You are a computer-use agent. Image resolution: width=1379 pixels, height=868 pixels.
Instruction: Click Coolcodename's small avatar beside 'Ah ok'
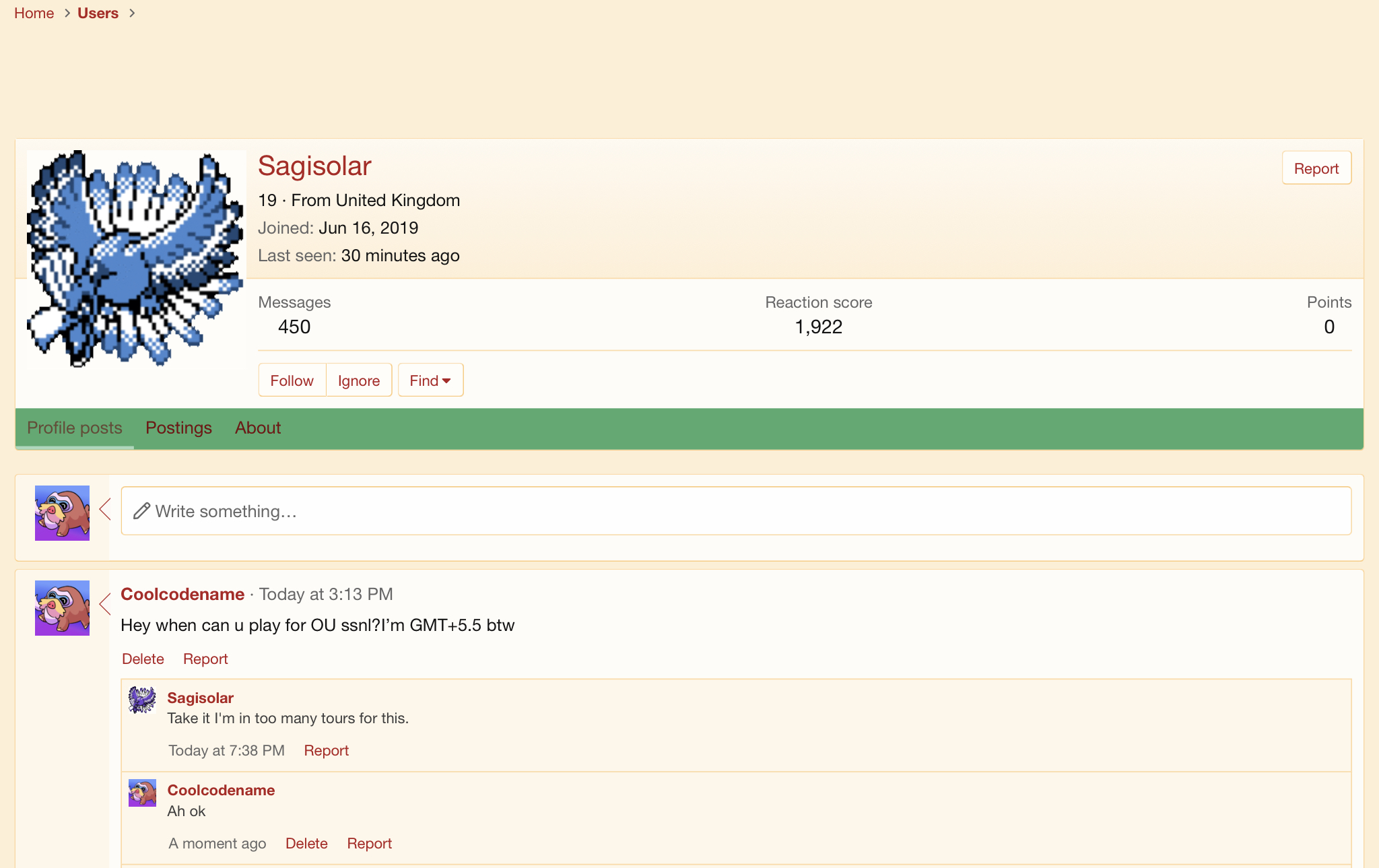coord(142,793)
